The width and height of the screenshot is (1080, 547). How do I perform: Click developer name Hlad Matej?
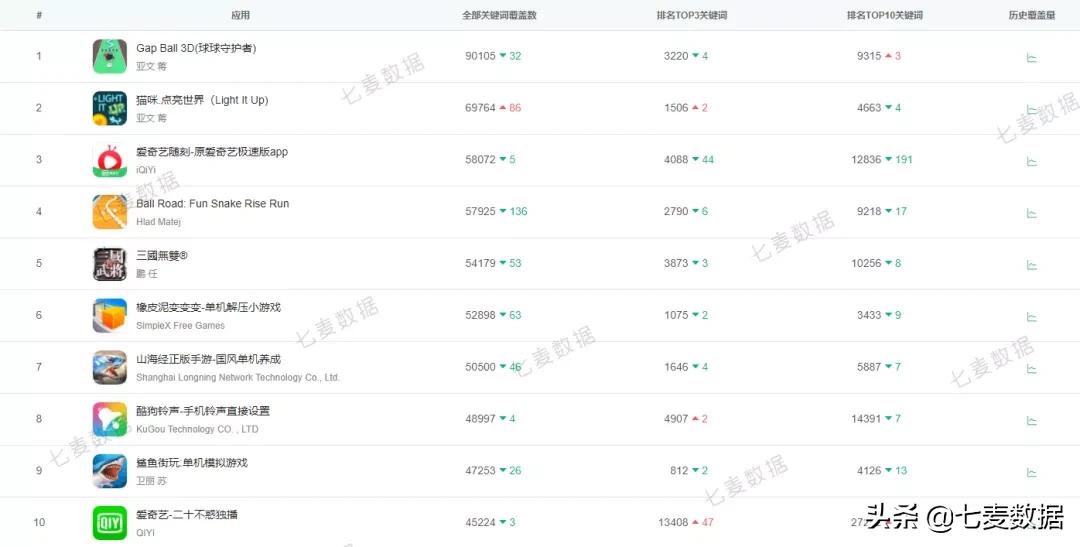click(x=158, y=222)
